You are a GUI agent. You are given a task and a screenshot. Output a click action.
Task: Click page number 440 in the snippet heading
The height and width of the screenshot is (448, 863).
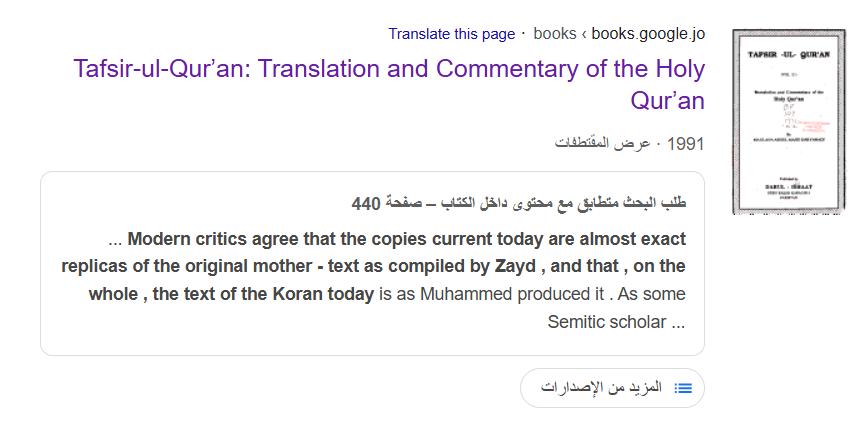pyautogui.click(x=366, y=204)
